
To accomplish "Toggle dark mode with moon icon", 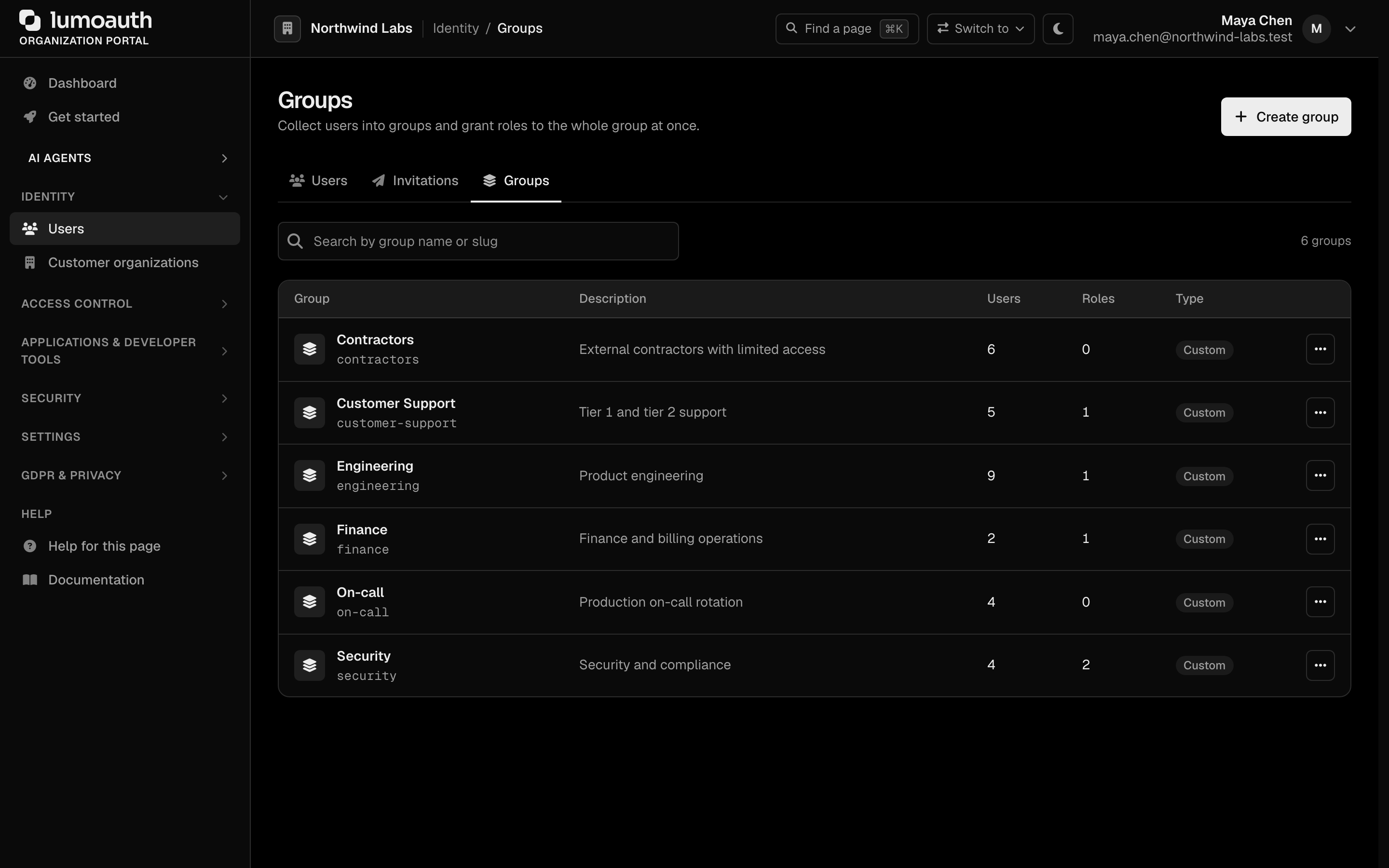I will pyautogui.click(x=1058, y=29).
